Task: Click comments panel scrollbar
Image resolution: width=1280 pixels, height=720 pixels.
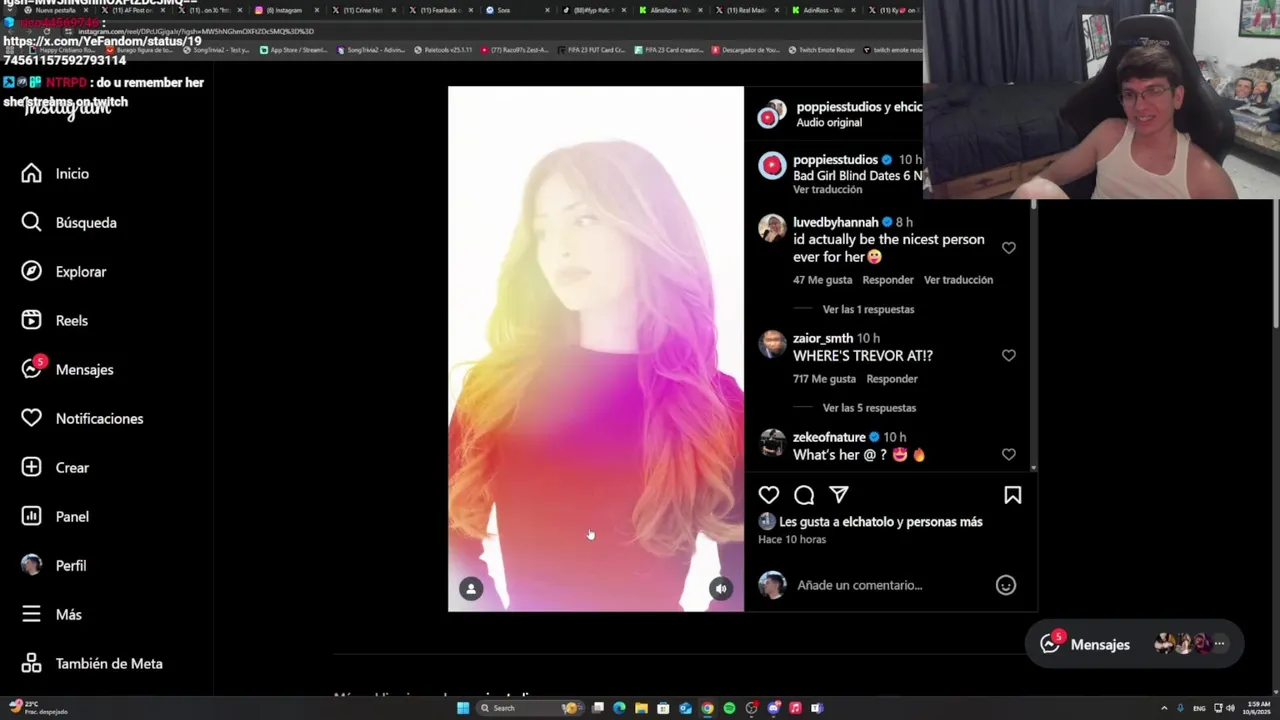Action: pyautogui.click(x=1033, y=335)
